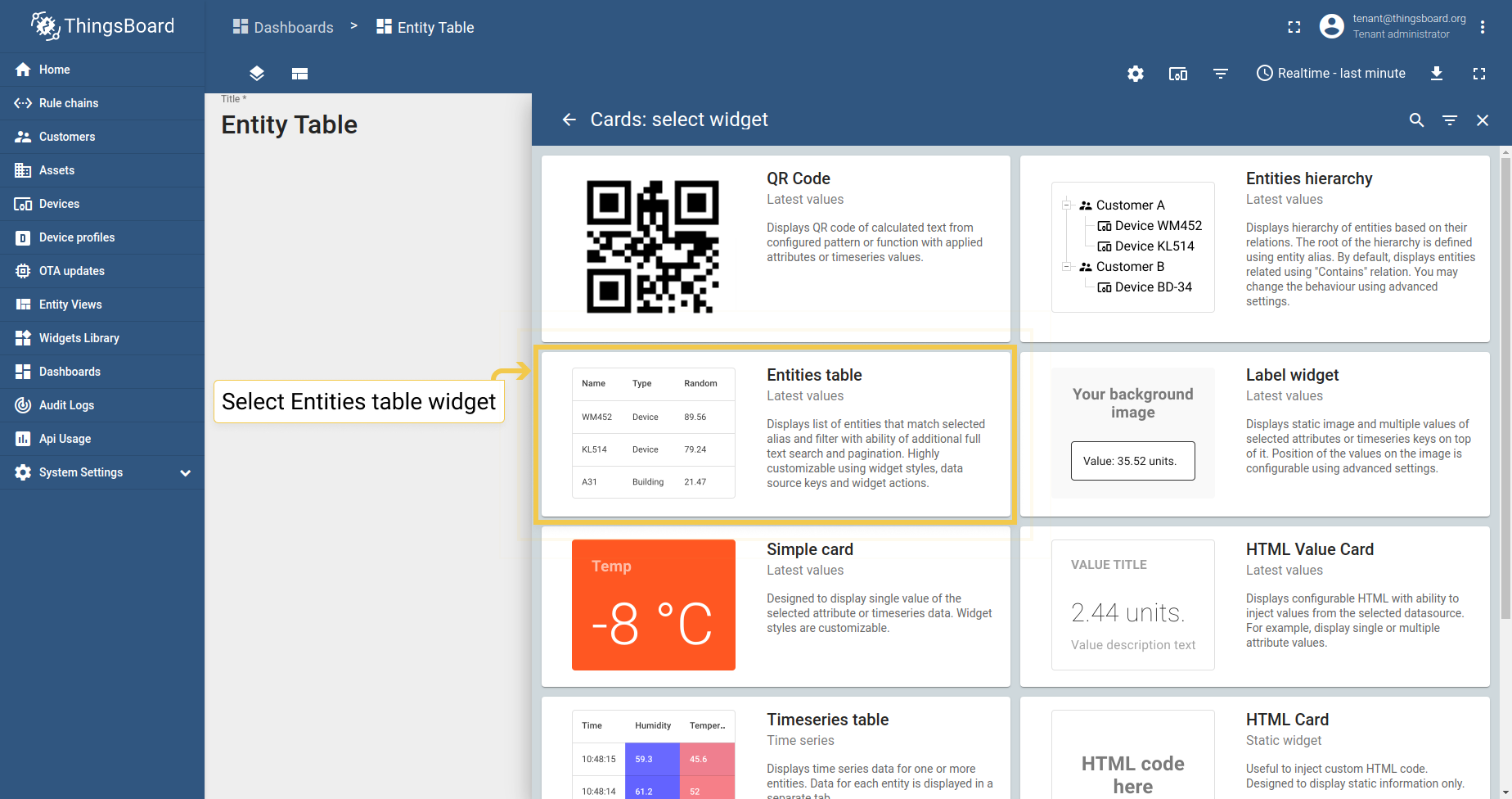Click the Api Usage icon
Screen dimensions: 1512x799
pos(23,439)
